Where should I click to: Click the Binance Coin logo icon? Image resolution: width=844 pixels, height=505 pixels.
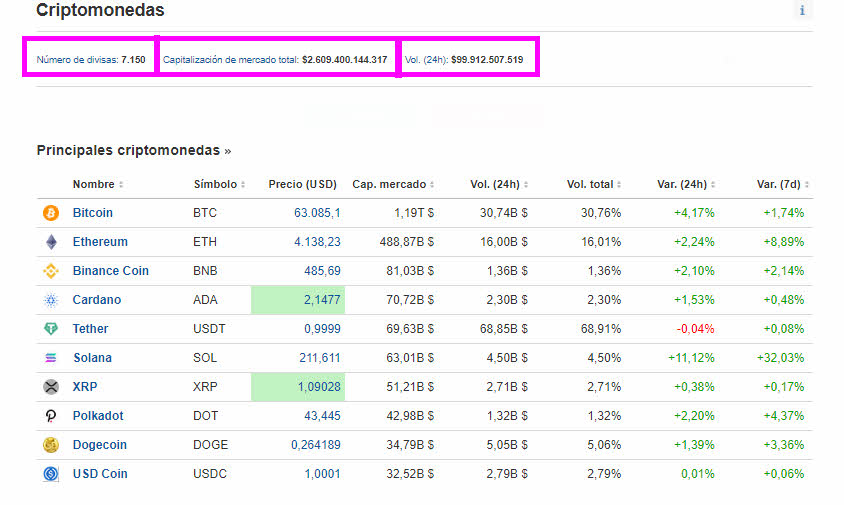click(x=51, y=271)
